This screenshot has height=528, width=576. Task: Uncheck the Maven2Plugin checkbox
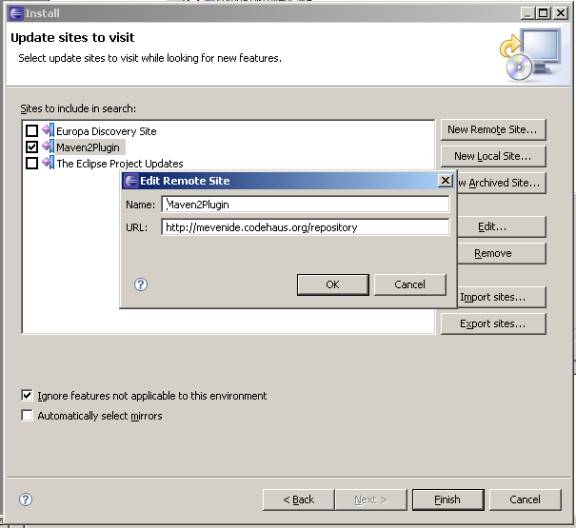point(32,147)
